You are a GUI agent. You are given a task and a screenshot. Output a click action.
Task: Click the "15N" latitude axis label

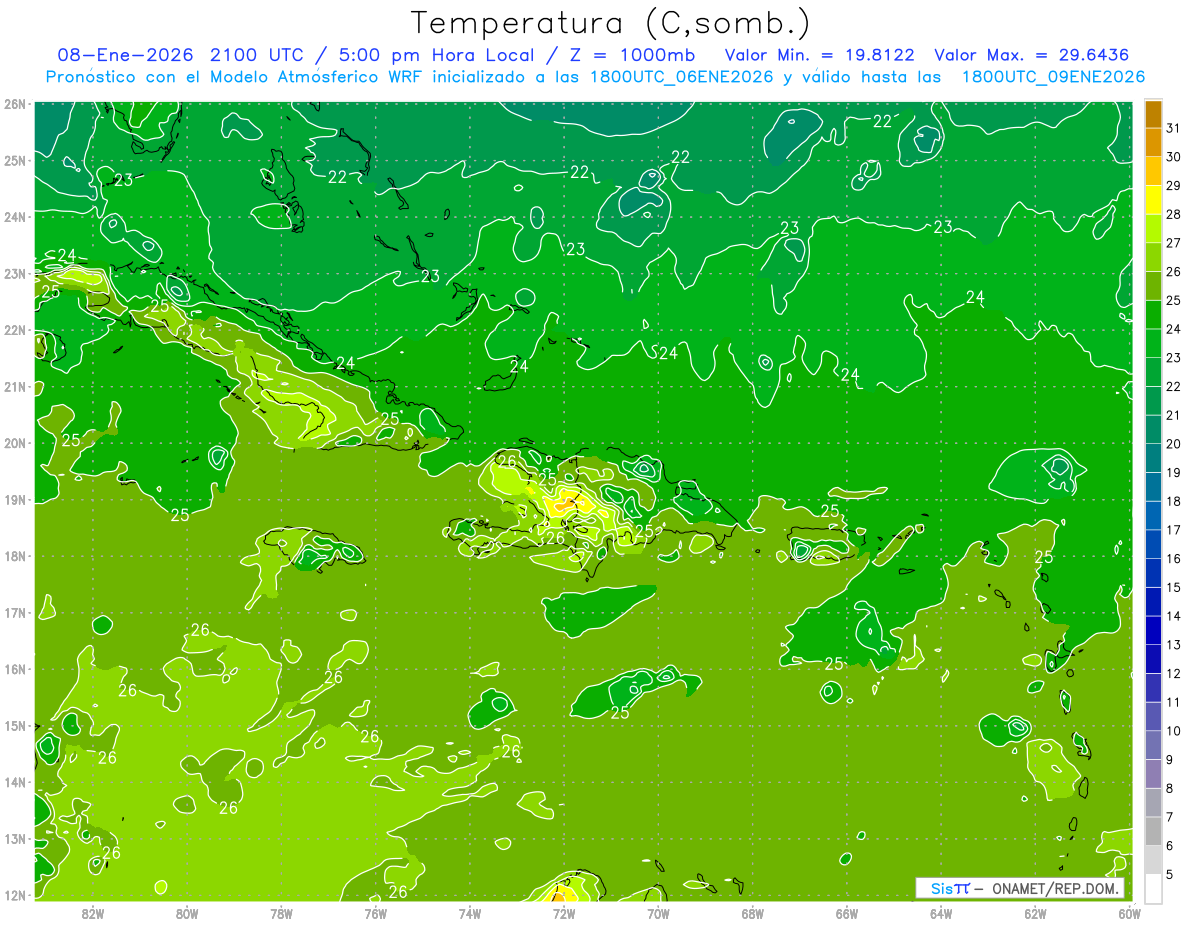click(14, 726)
